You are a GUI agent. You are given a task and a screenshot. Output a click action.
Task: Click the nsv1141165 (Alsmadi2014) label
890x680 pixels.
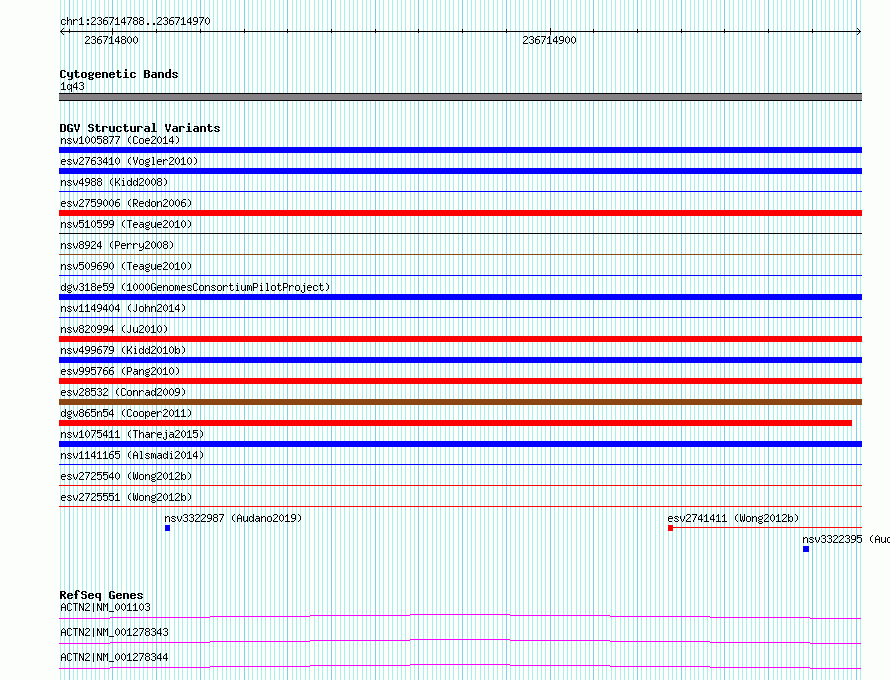(x=132, y=455)
